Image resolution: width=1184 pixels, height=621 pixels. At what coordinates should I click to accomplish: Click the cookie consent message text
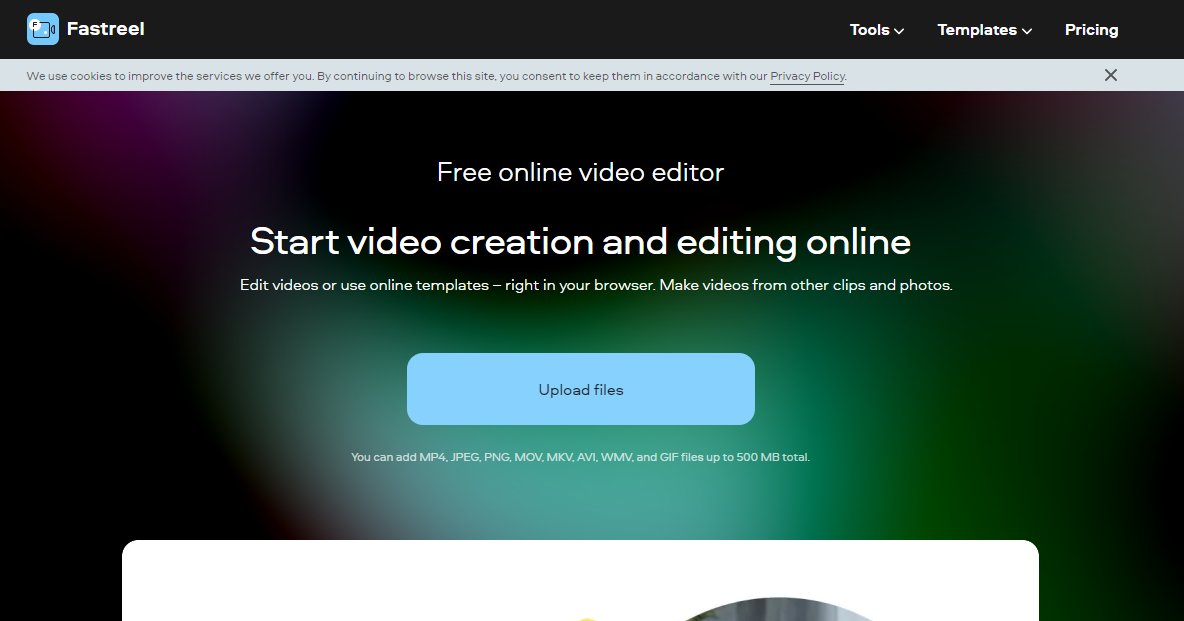[436, 76]
